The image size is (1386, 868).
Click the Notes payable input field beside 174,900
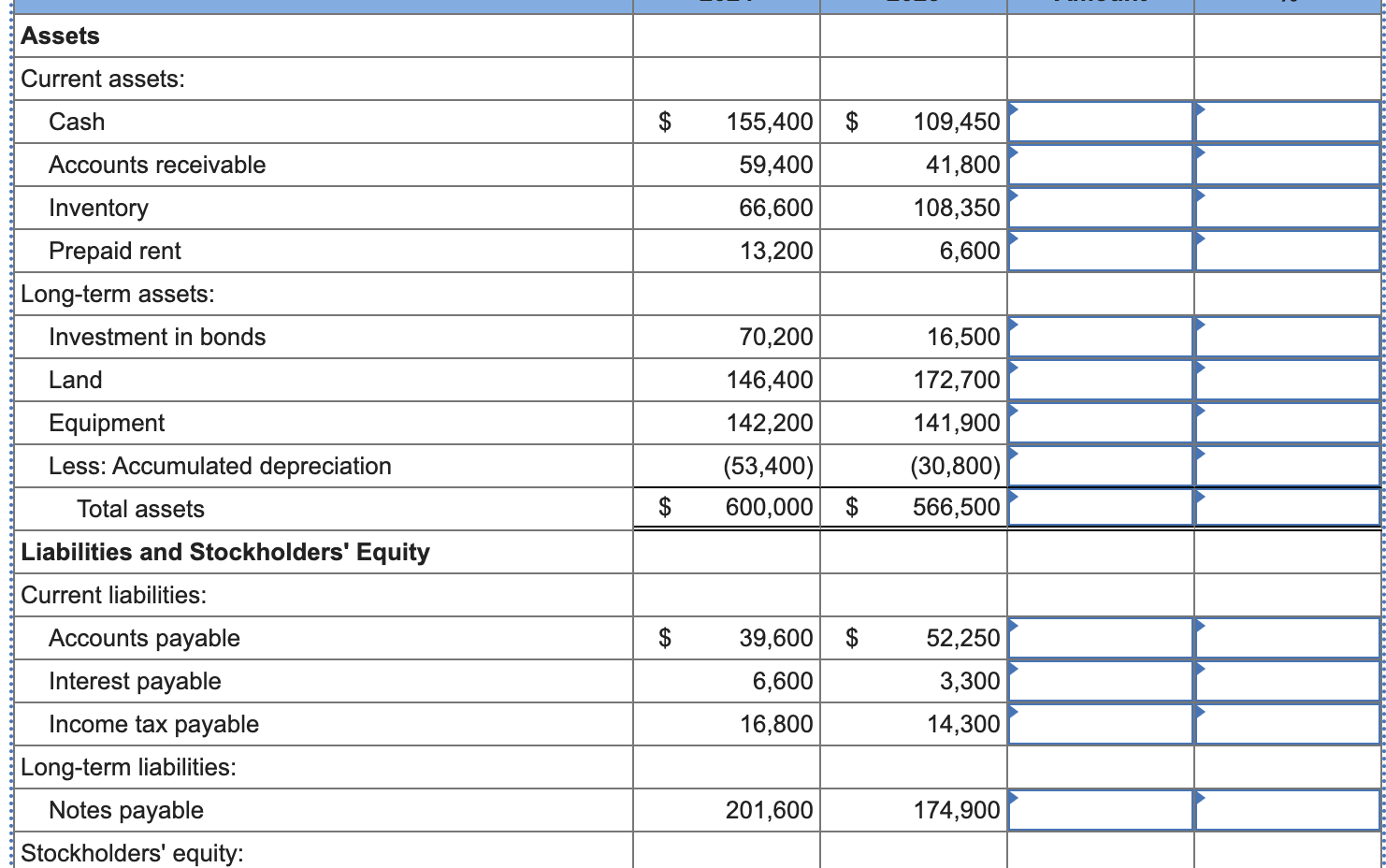(x=1101, y=810)
